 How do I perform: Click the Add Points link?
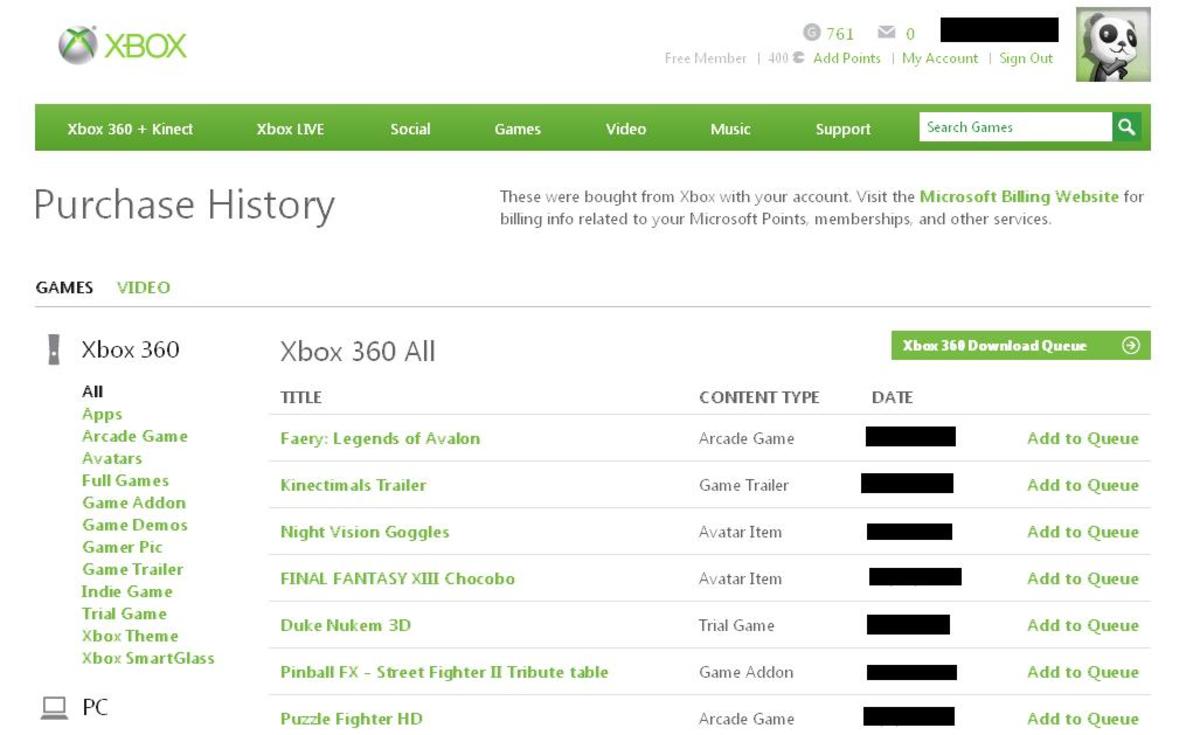pos(847,58)
